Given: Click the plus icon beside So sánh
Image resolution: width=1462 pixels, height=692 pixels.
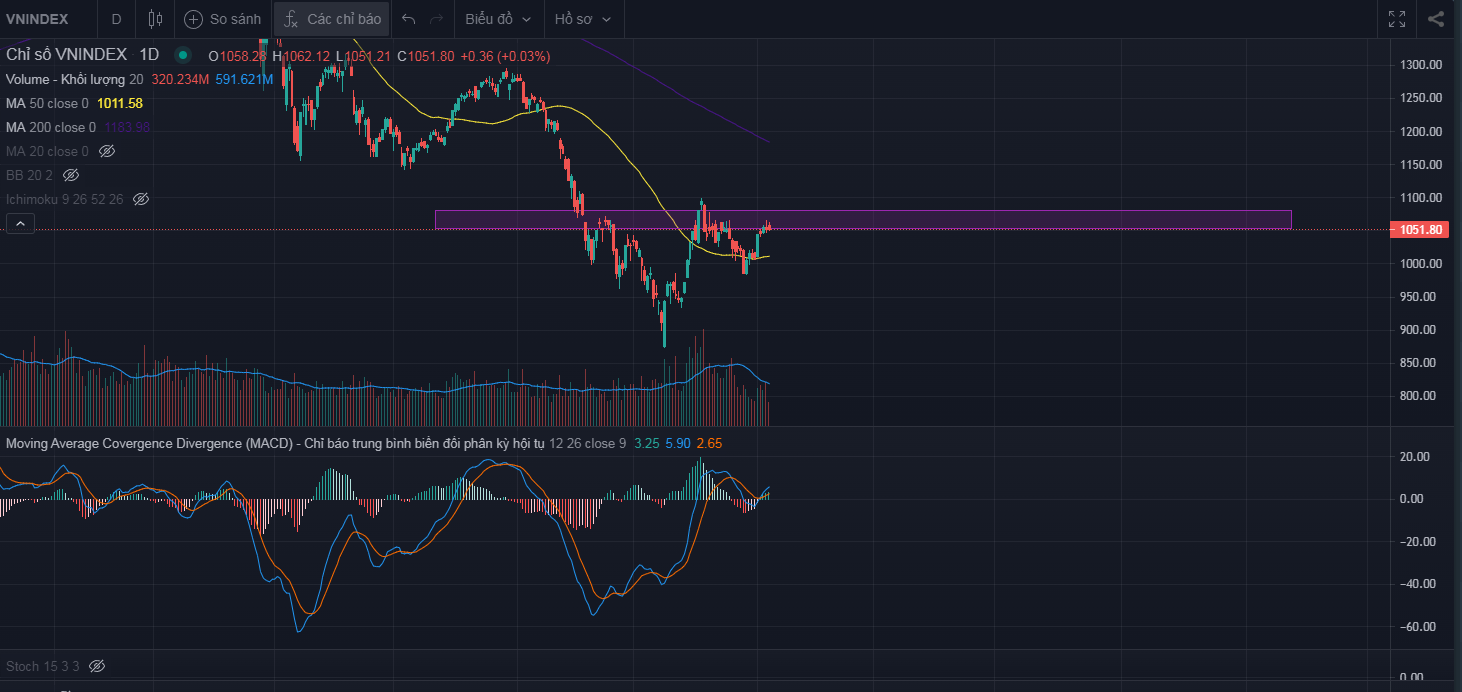Looking at the screenshot, I should tap(193, 19).
